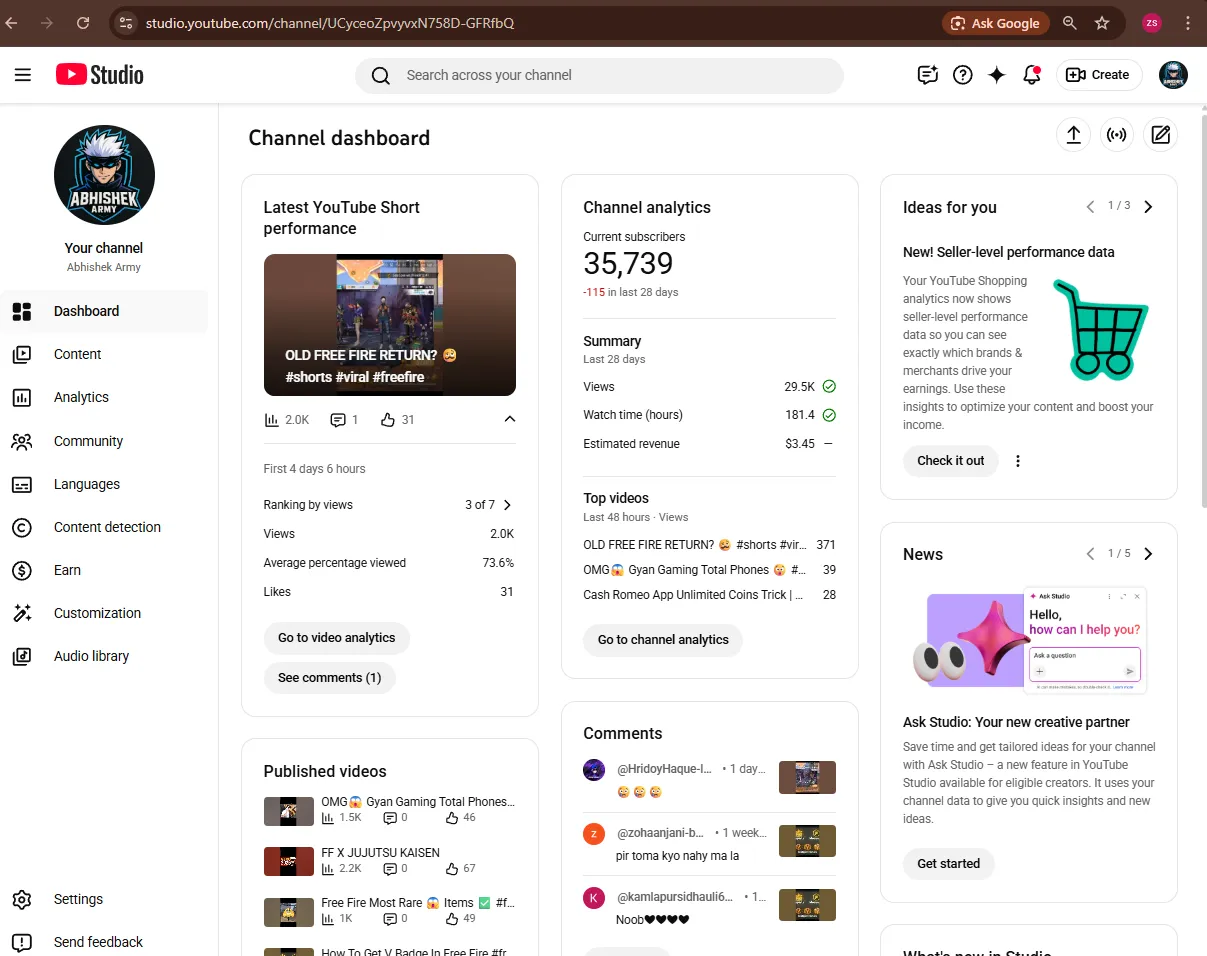Select Content detection in the sidebar

pyautogui.click(x=105, y=527)
